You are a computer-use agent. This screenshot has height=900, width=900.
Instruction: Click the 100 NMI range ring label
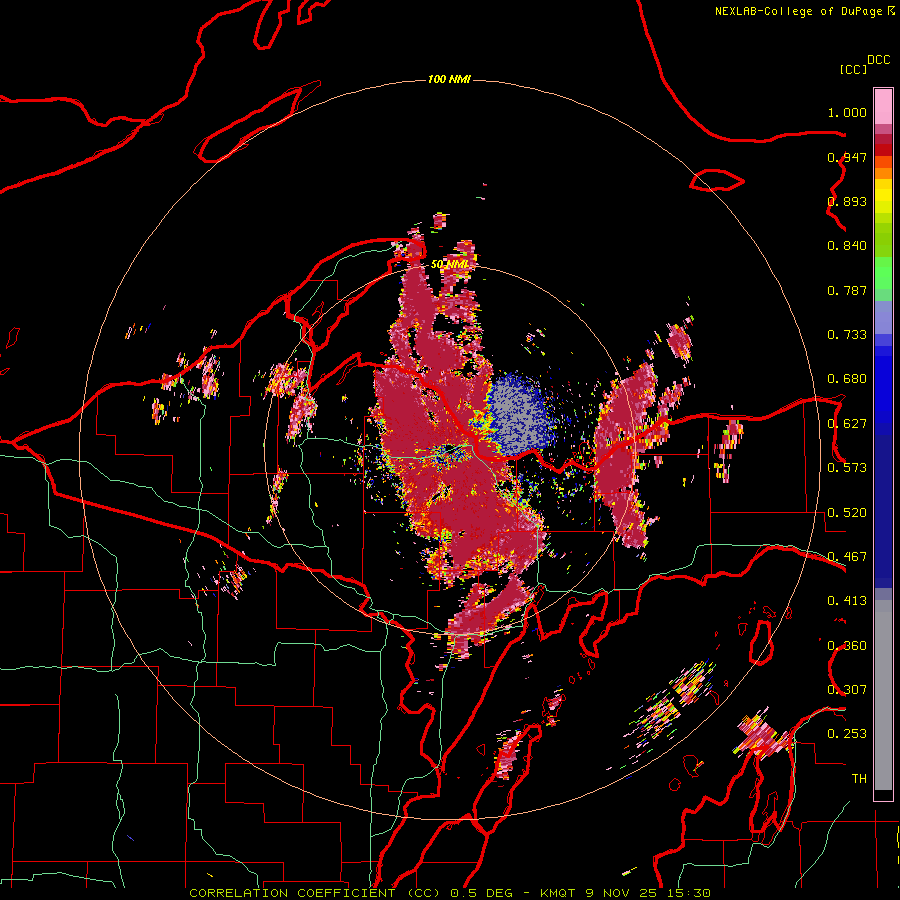449,79
